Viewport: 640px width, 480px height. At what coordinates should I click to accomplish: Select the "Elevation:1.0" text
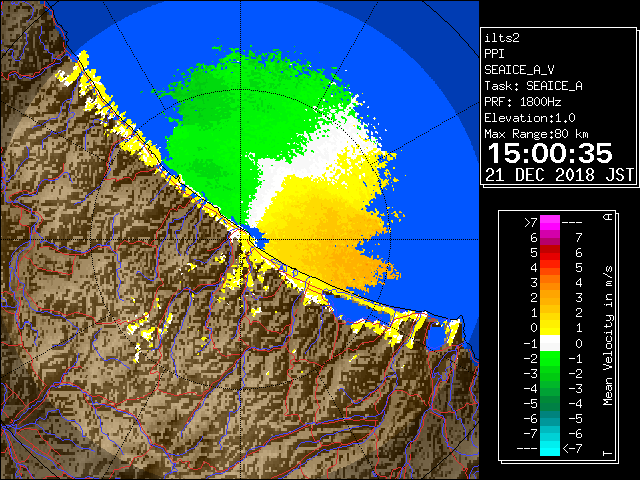pyautogui.click(x=530, y=118)
